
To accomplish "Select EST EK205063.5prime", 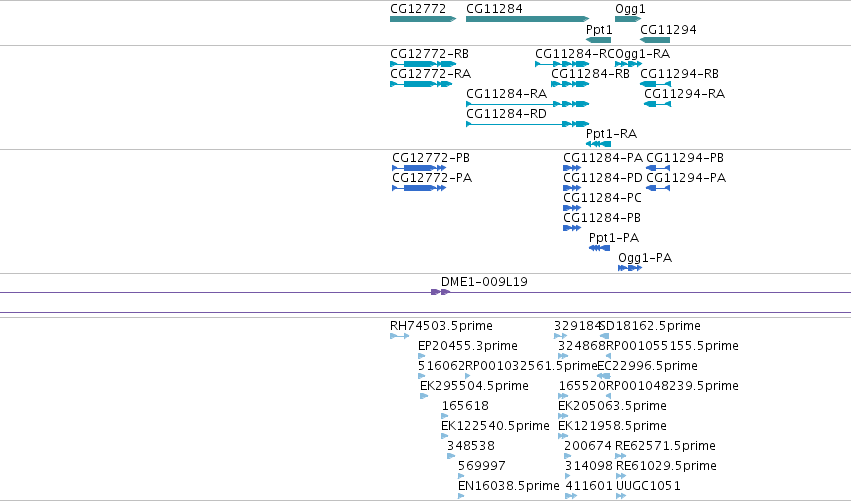I will click(563, 416).
